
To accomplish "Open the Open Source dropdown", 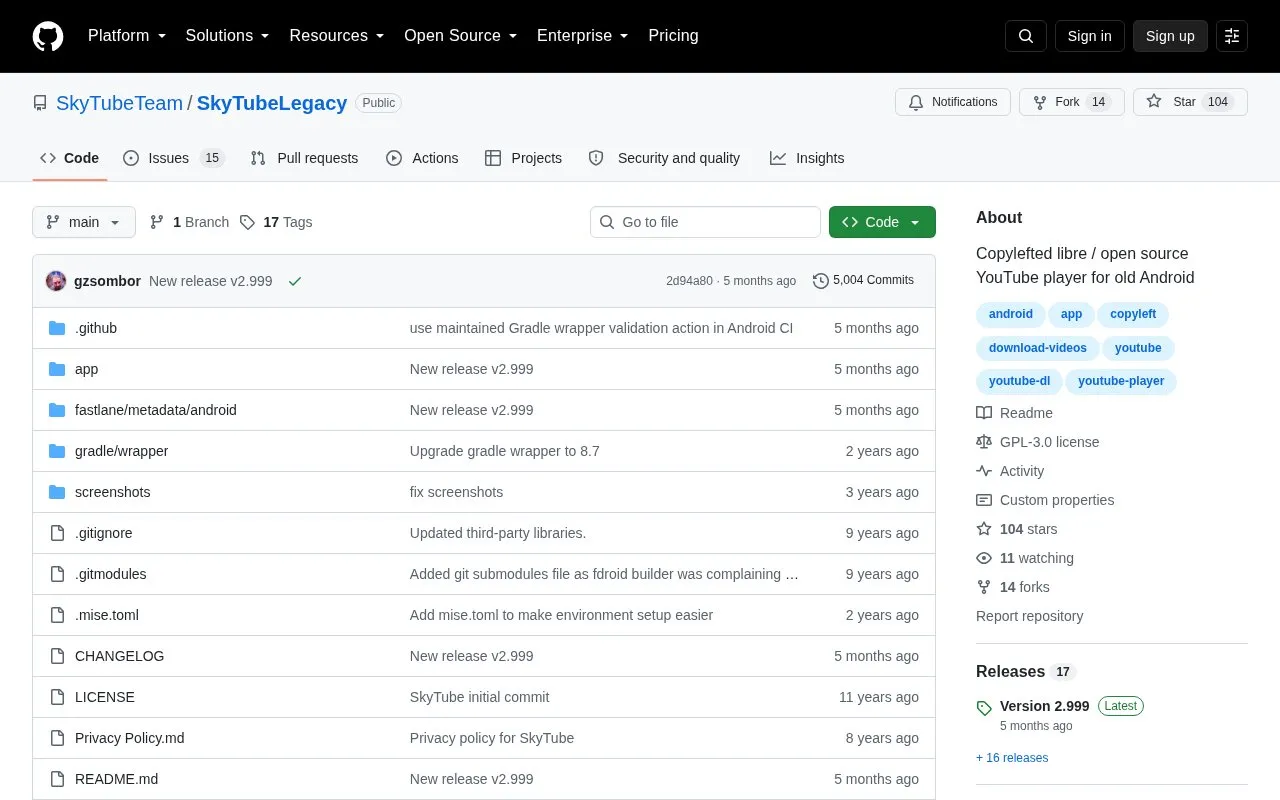I will [460, 36].
